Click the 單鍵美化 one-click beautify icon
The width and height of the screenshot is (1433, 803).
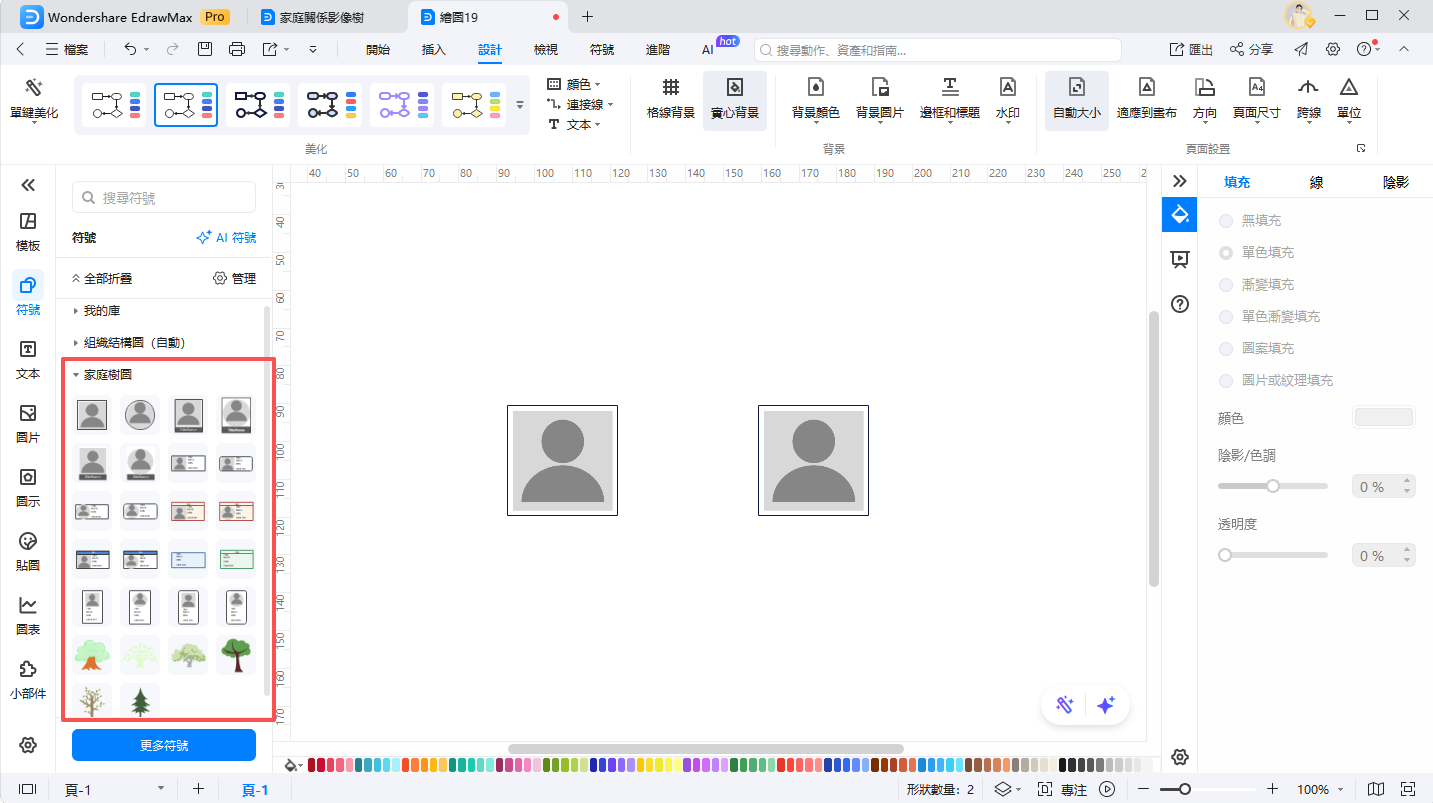pyautogui.click(x=34, y=90)
